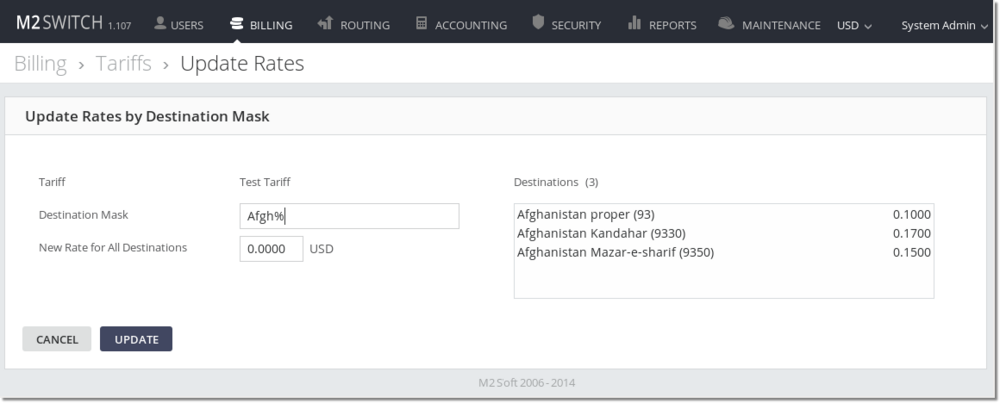Open the USD currency dropdown
Viewport: 1000px width, 403px height.
pos(854,25)
